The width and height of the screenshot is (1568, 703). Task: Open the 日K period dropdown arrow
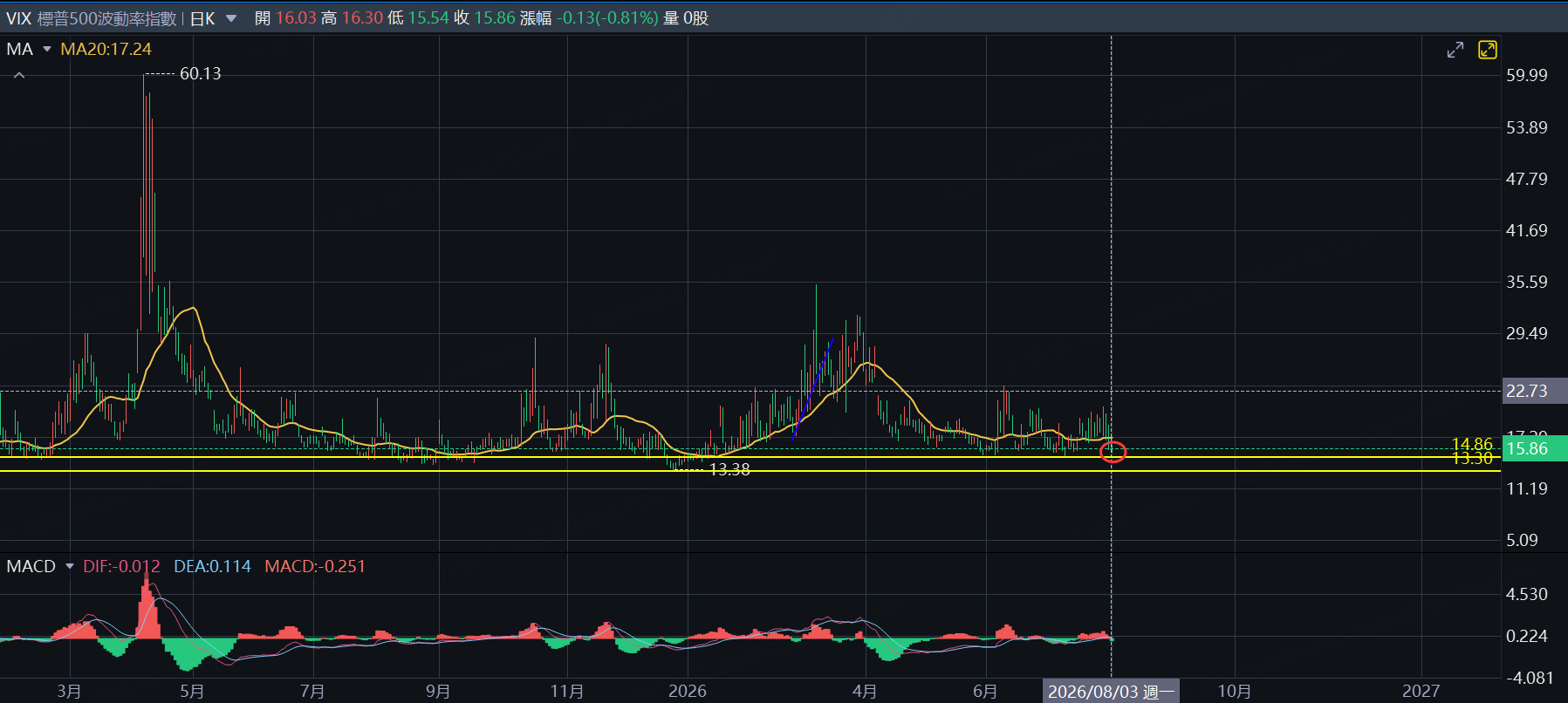[231, 18]
